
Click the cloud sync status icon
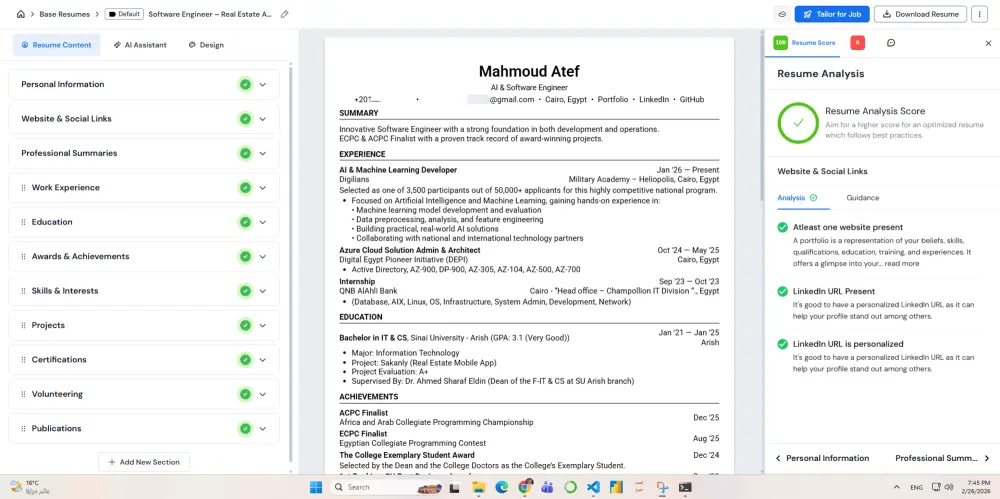tap(783, 14)
